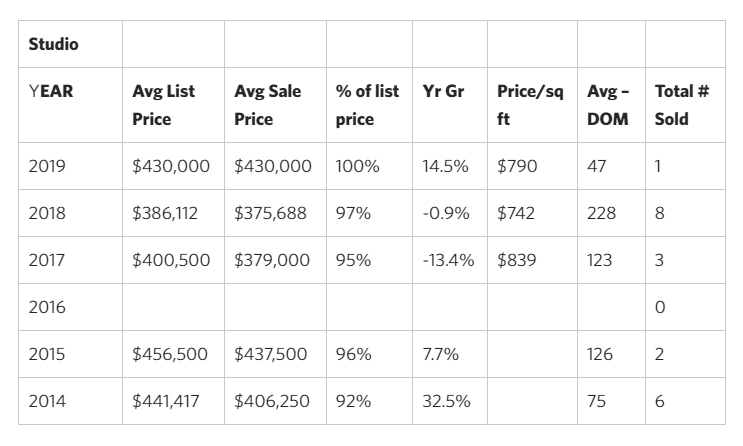Image resolution: width=743 pixels, height=446 pixels.
Task: Select the $456,500 list price cell
Action: pos(171,354)
